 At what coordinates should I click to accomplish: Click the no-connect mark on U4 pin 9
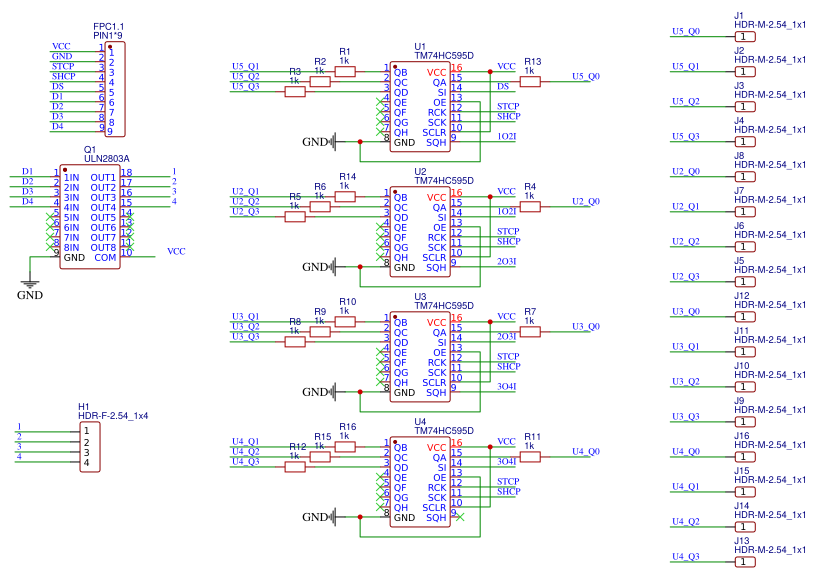click(460, 517)
